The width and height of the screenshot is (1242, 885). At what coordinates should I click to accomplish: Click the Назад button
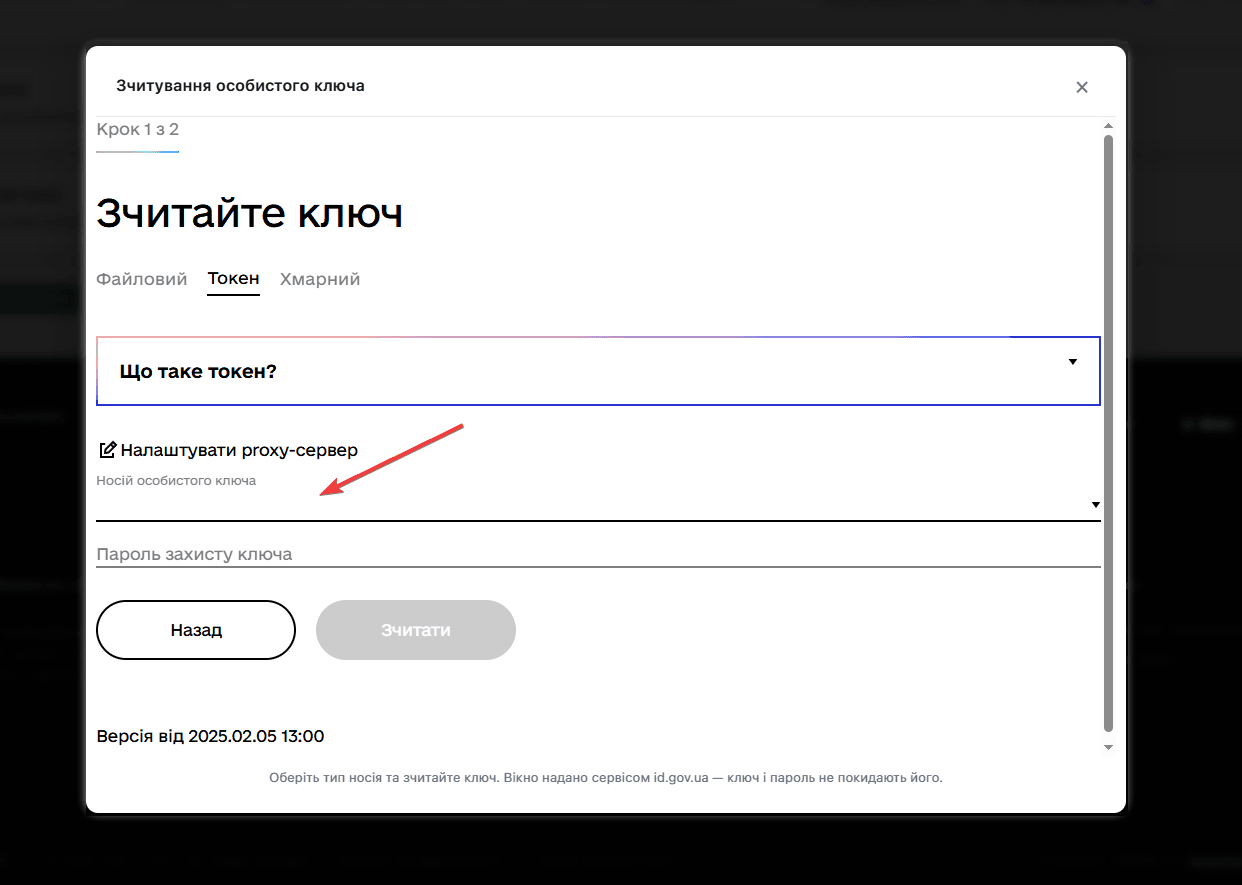(x=196, y=630)
